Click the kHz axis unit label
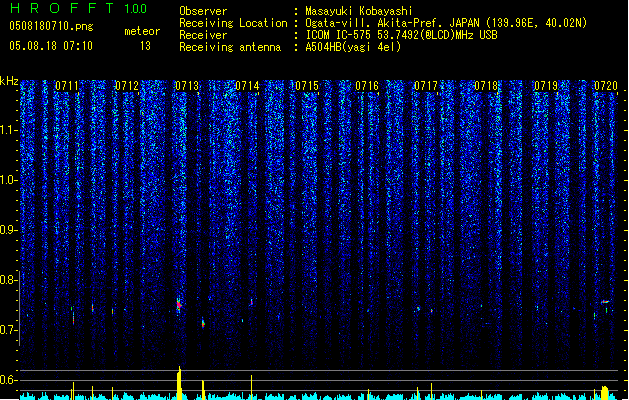 [x=9, y=81]
